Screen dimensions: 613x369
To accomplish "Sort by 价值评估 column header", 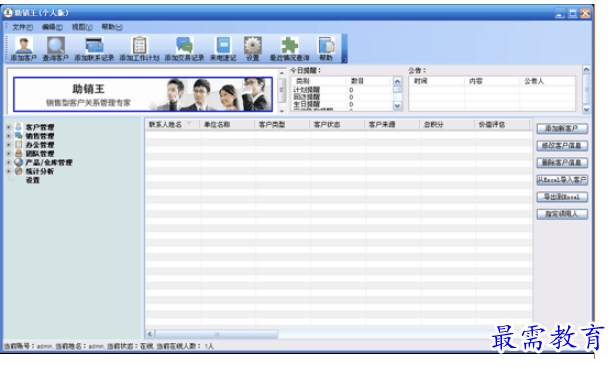I will (x=503, y=125).
